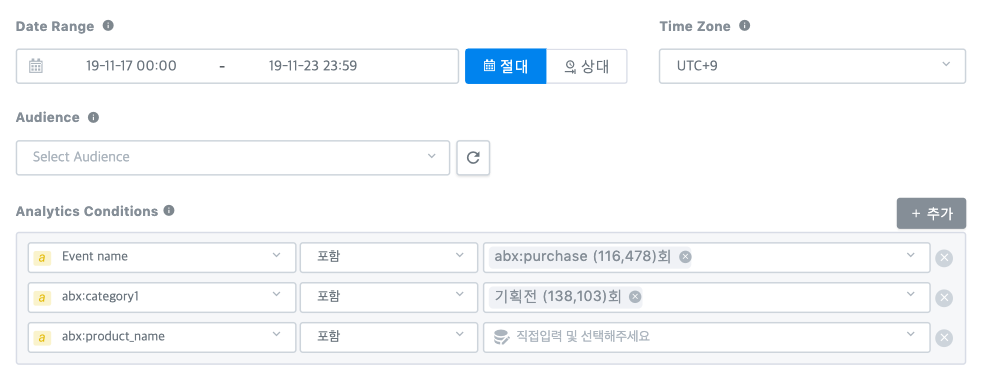982x369 pixels.
Task: Open the Select Audience dropdown
Action: 233,157
